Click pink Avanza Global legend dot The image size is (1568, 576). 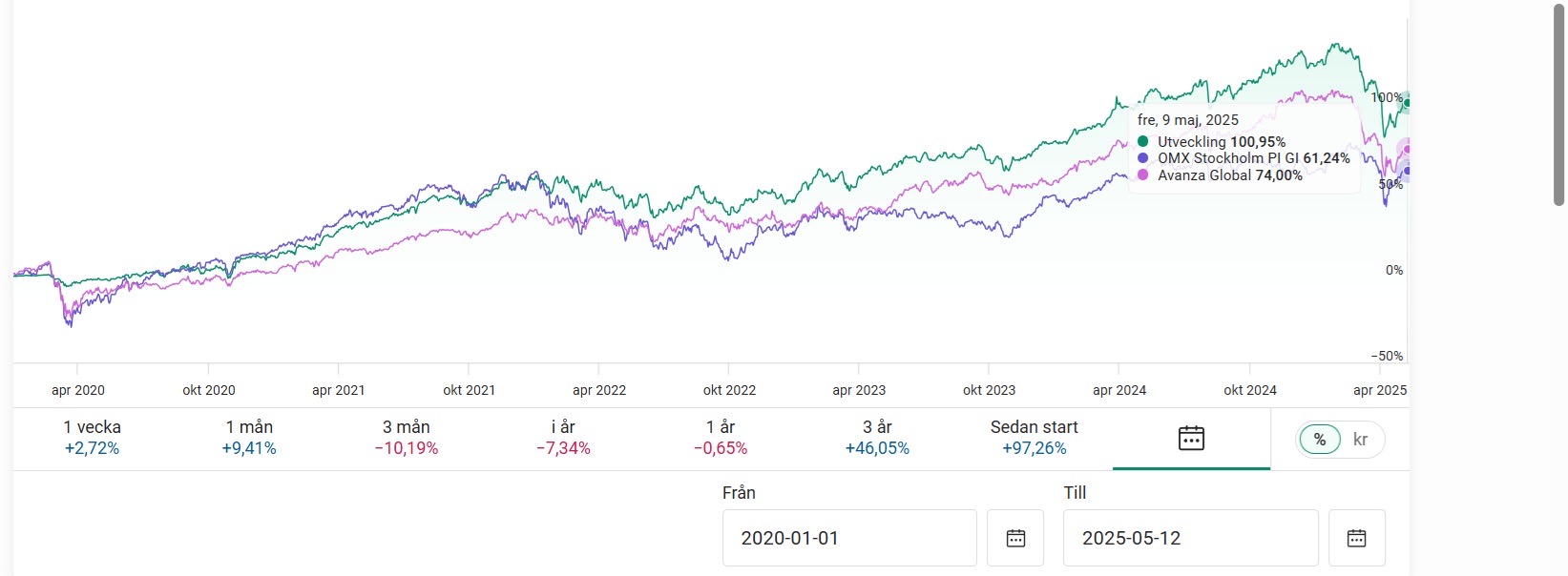1143,175
